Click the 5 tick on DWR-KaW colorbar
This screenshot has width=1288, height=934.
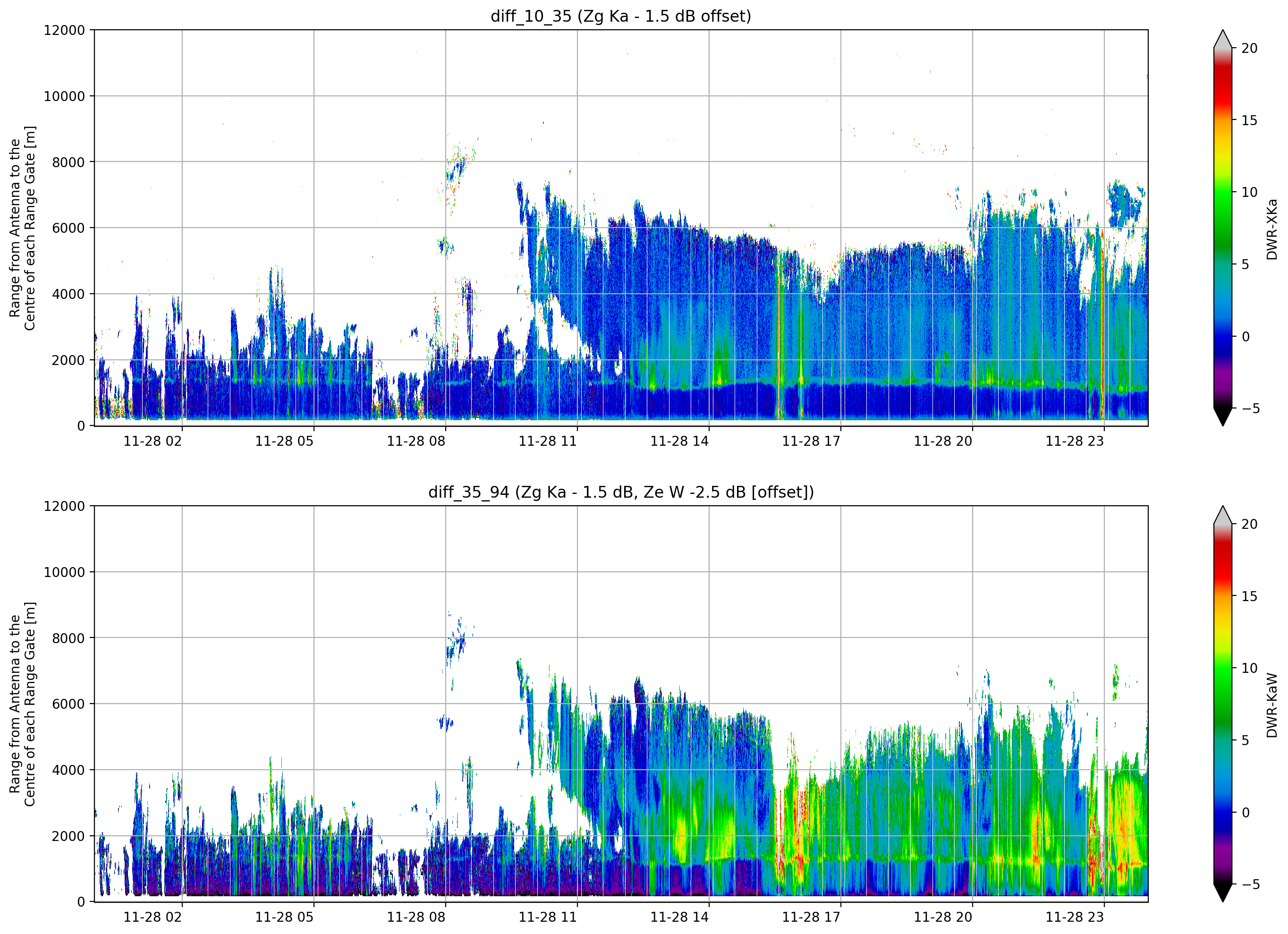[1246, 740]
